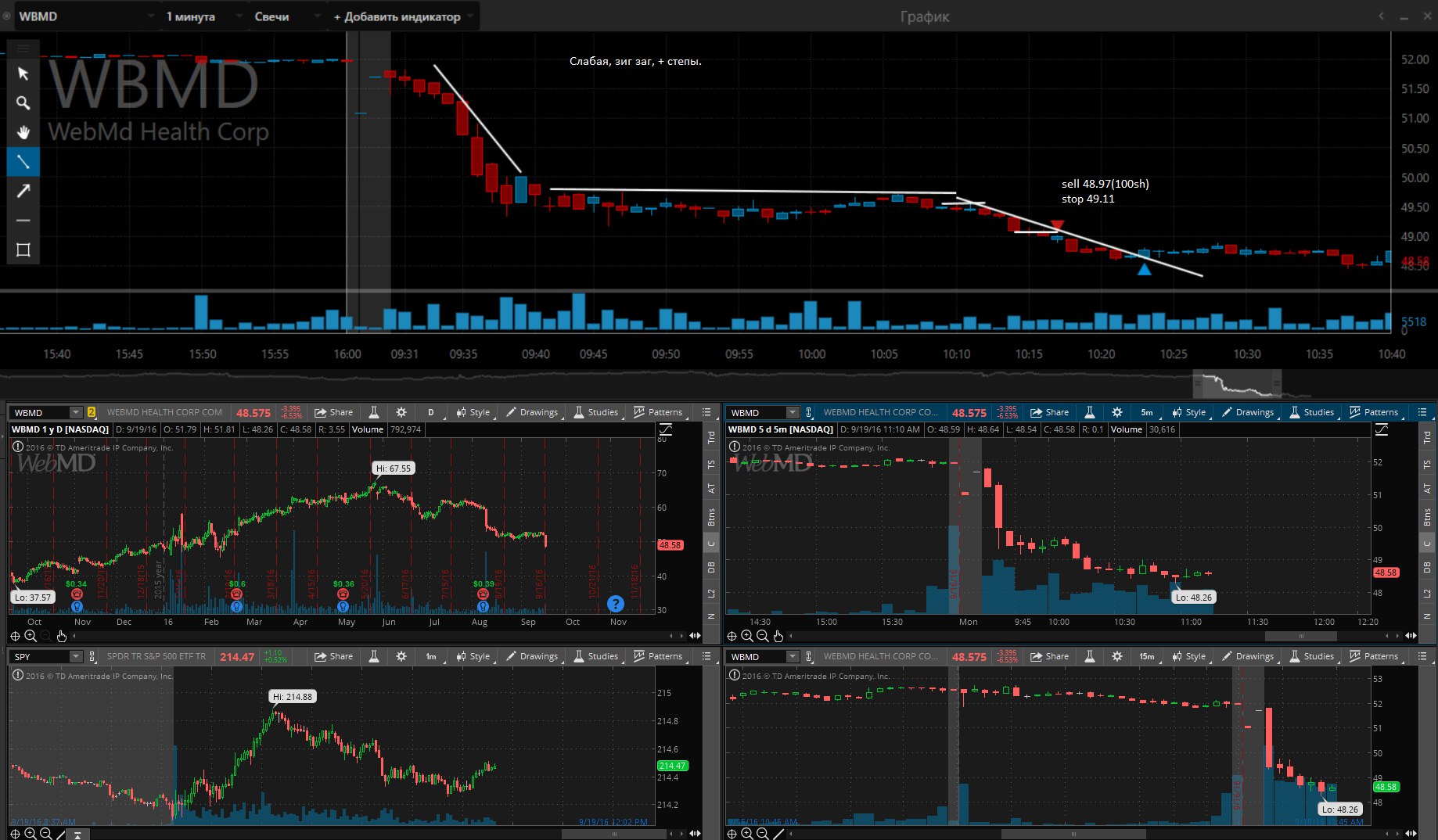Click info icon in WBMD 5m chart
This screenshot has height=840, width=1438.
coord(734,447)
